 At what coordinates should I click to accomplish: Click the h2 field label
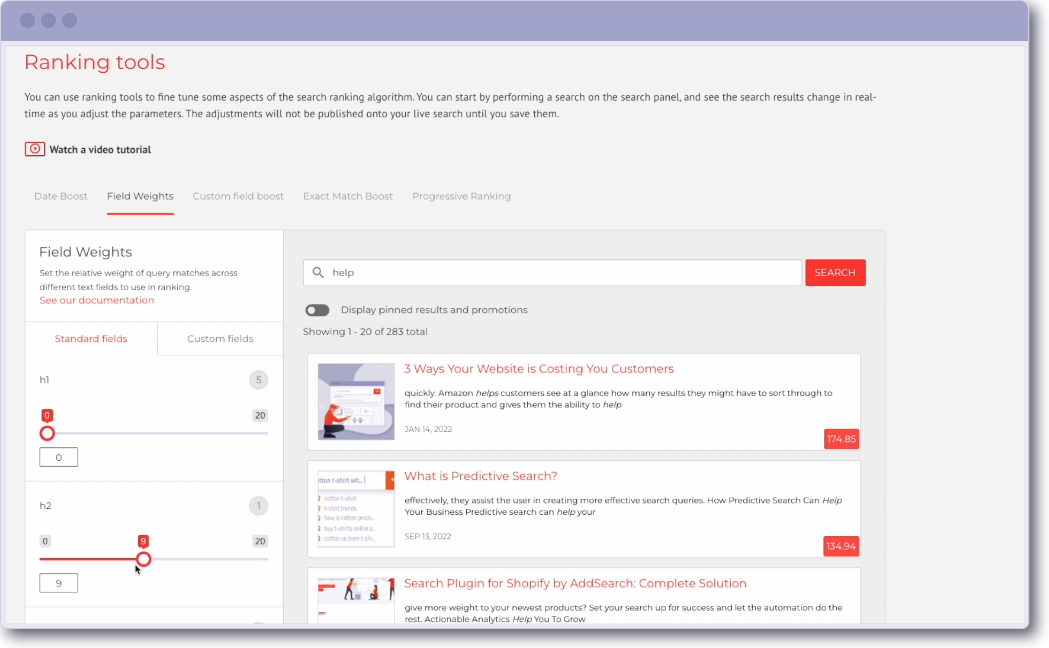pyautogui.click(x=45, y=506)
